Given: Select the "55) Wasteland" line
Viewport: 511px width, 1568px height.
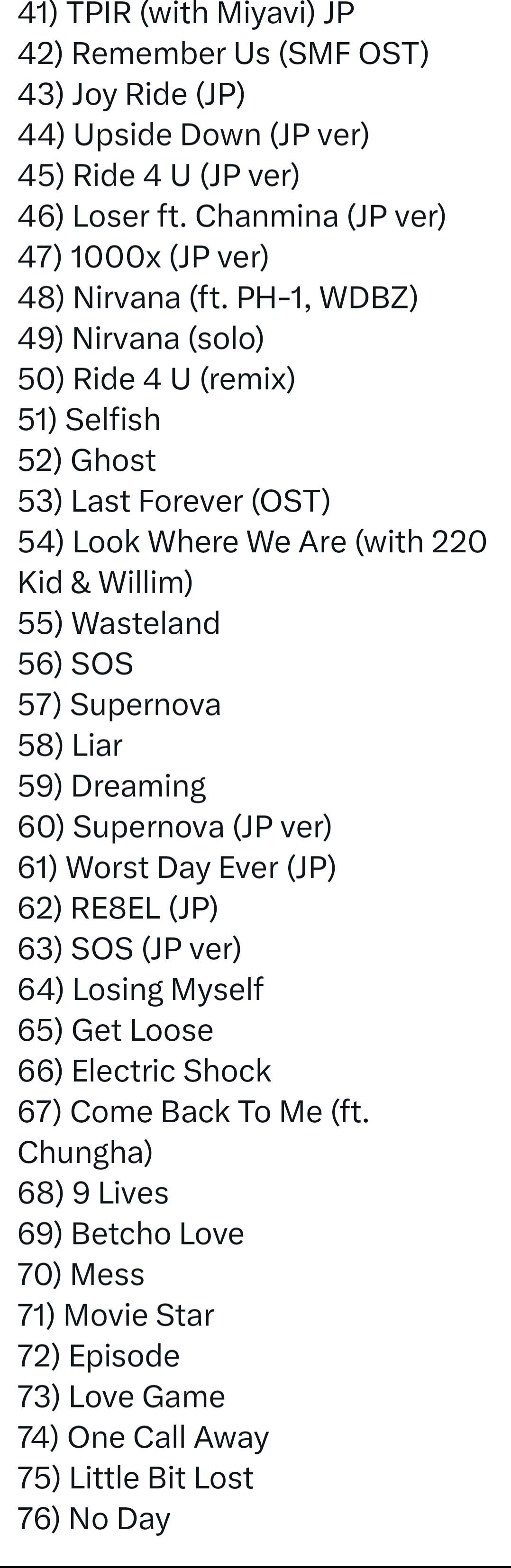Looking at the screenshot, I should [119, 623].
